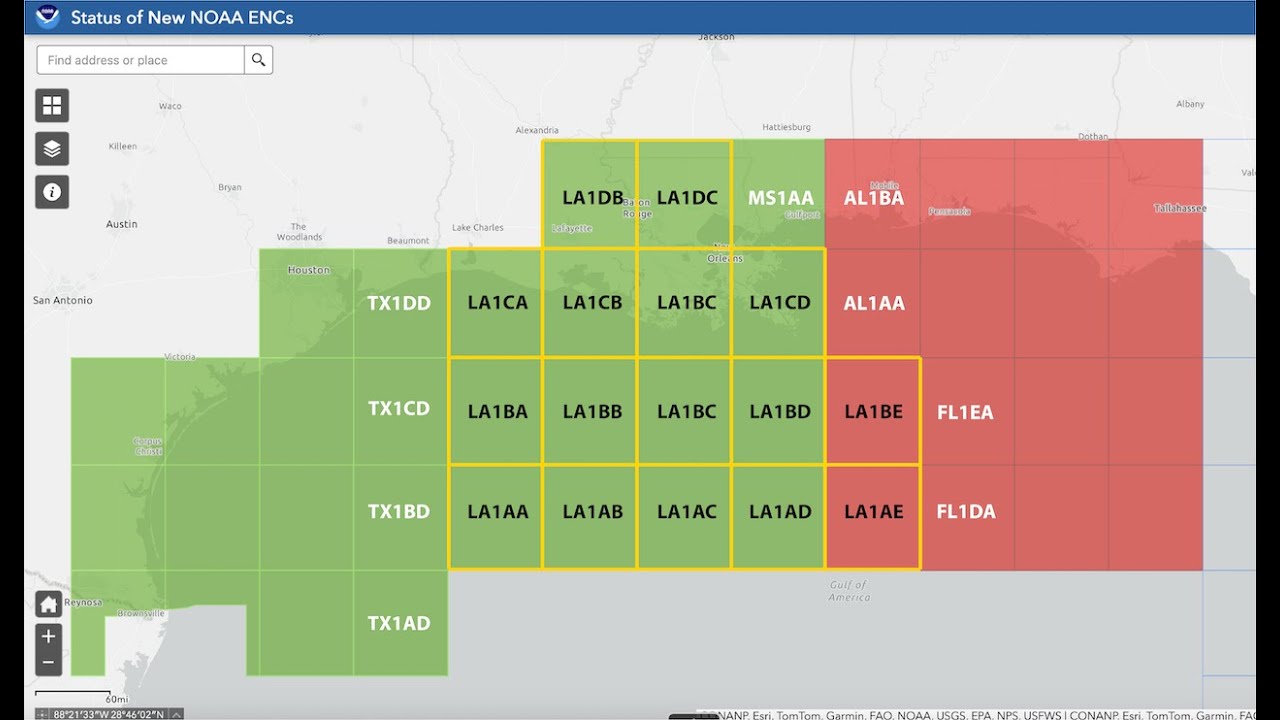Screen dimensions: 1280x720
Task: Open the info/about panel icon
Action: (x=52, y=192)
